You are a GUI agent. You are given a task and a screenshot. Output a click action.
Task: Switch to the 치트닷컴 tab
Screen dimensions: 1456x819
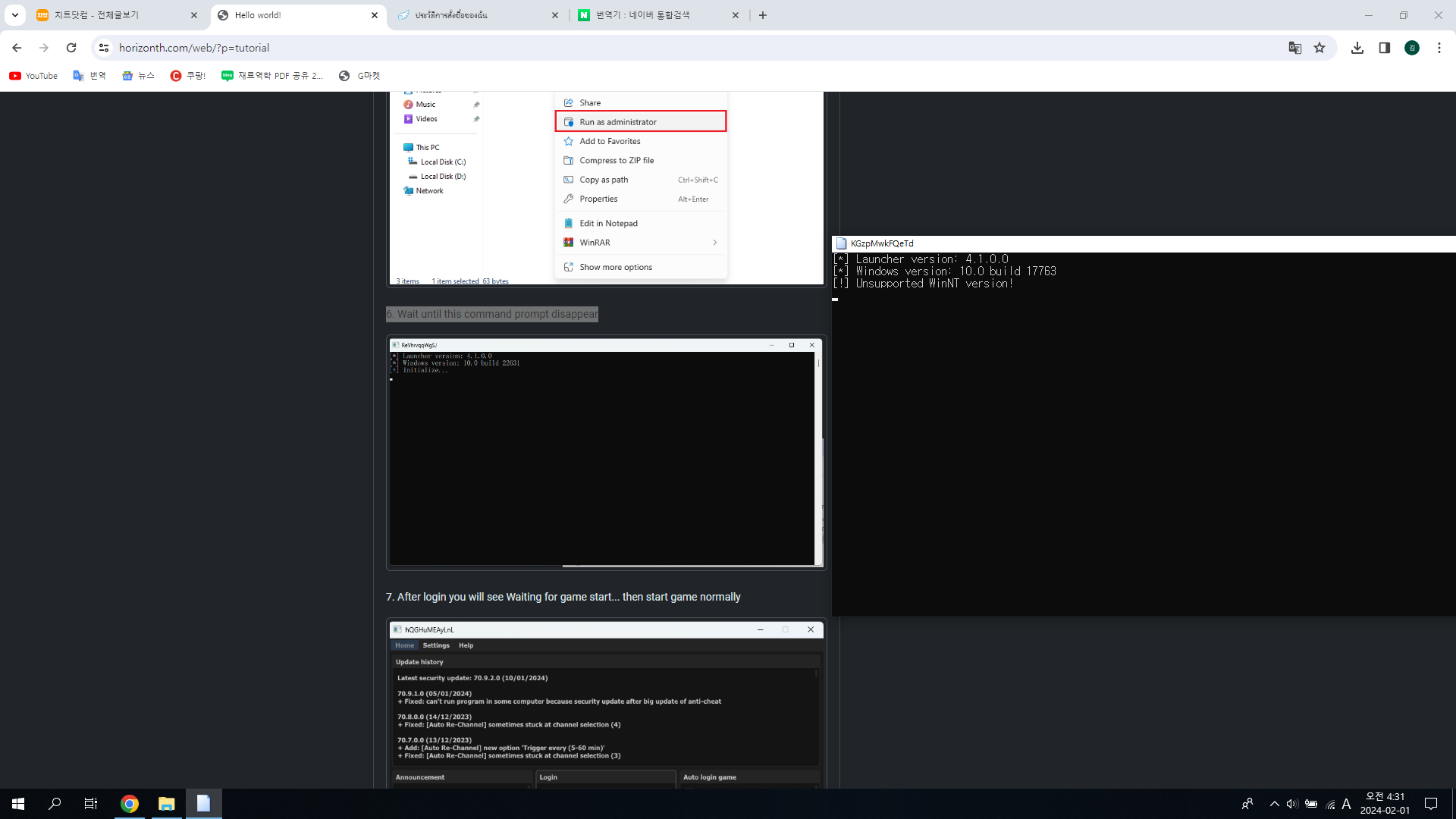pos(114,15)
